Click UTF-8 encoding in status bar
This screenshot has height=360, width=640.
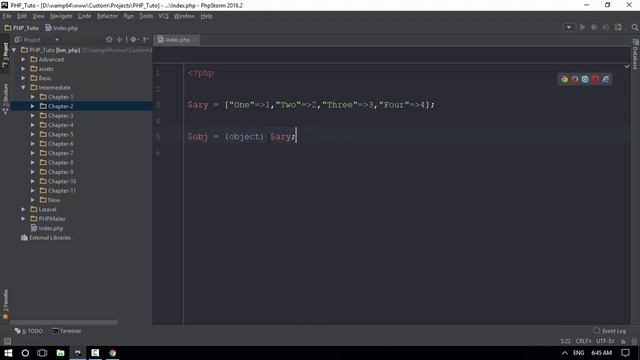(x=605, y=341)
